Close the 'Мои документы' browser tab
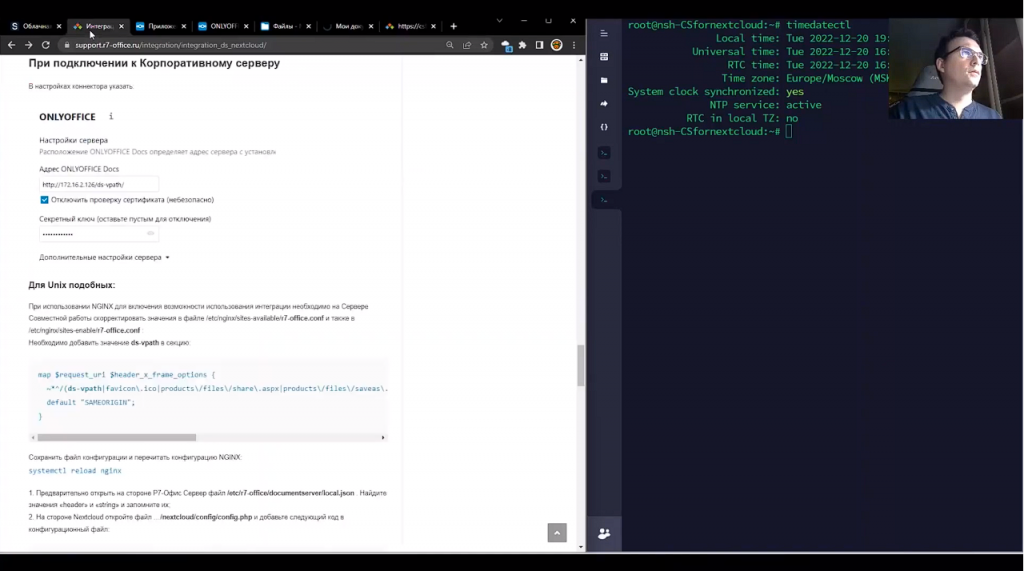Viewport: 1024px width, 571px height. tap(371, 26)
